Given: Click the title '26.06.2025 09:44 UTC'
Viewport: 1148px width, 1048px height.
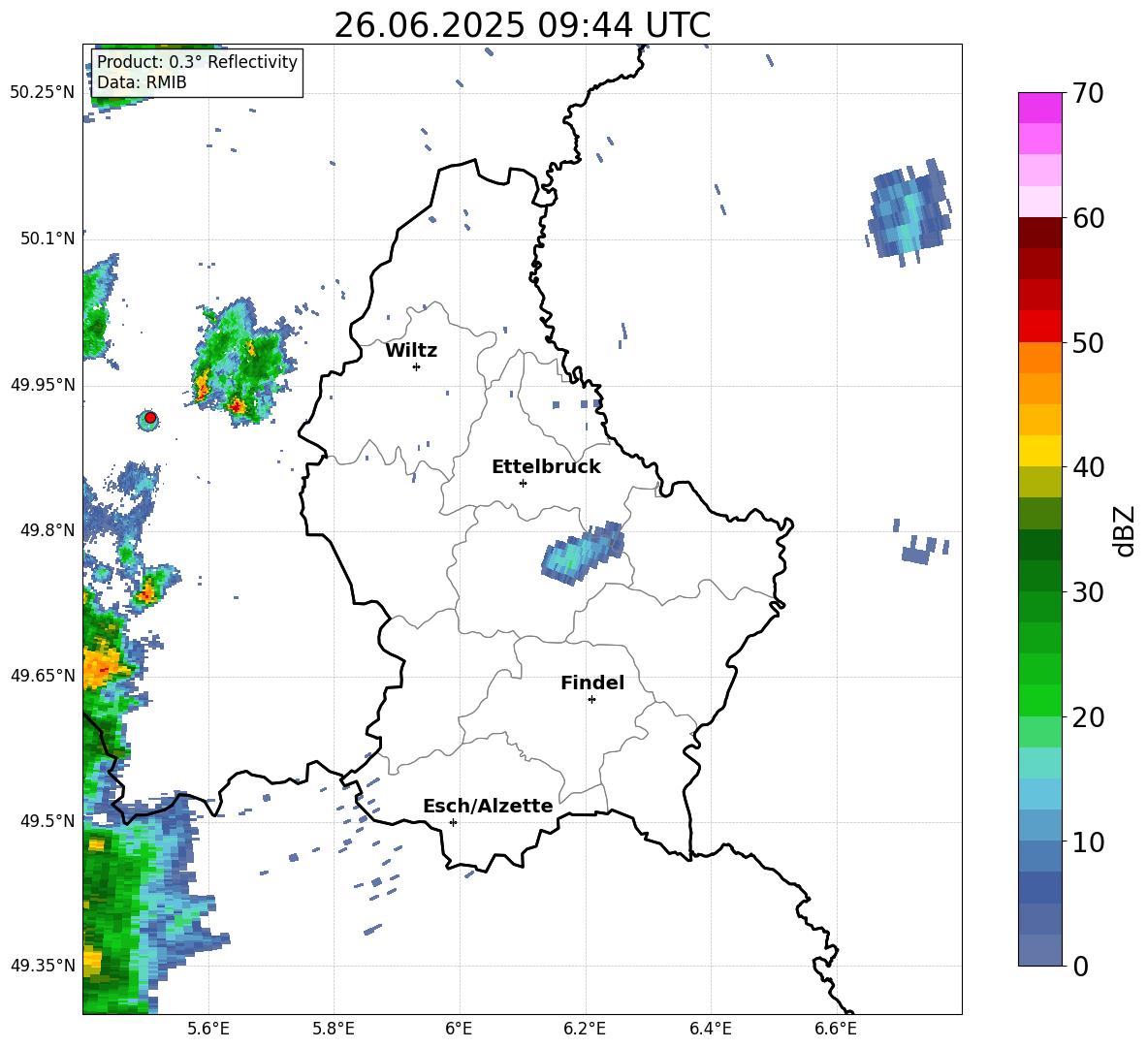Looking at the screenshot, I should click(x=522, y=25).
